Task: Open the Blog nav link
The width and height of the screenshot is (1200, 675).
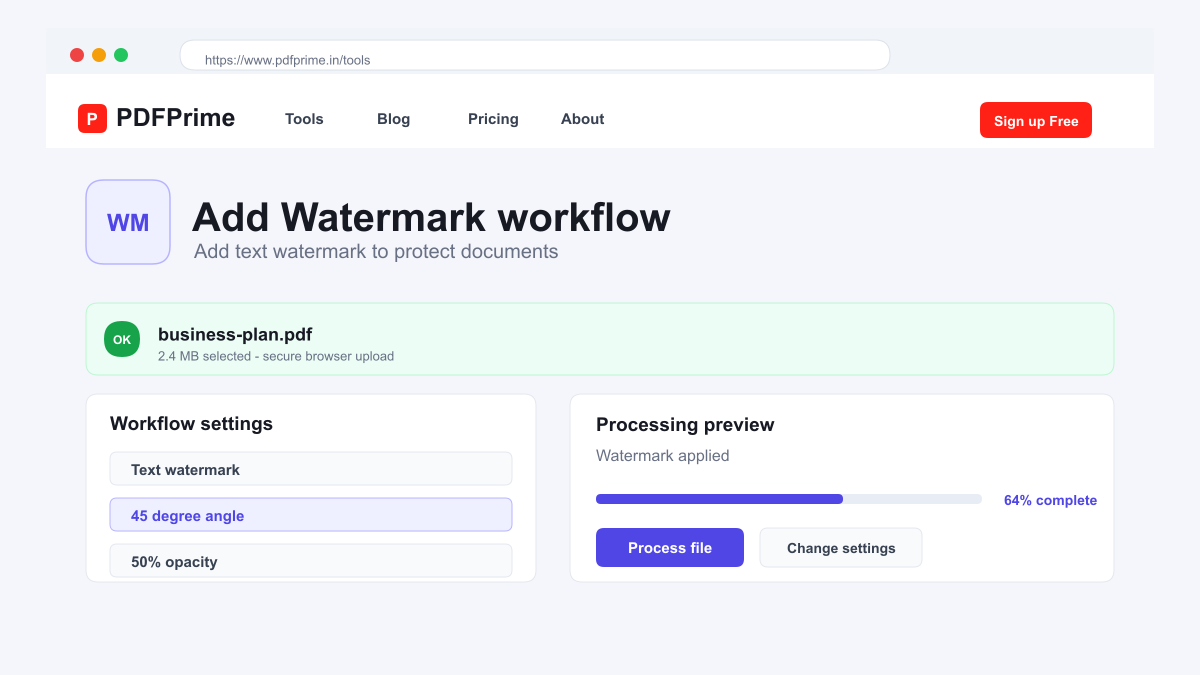Action: (393, 119)
